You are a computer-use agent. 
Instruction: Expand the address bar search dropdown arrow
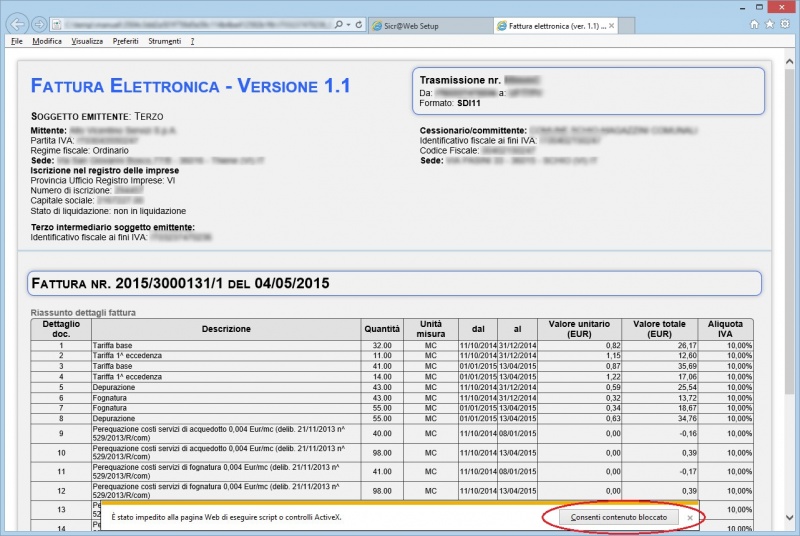(x=346, y=24)
